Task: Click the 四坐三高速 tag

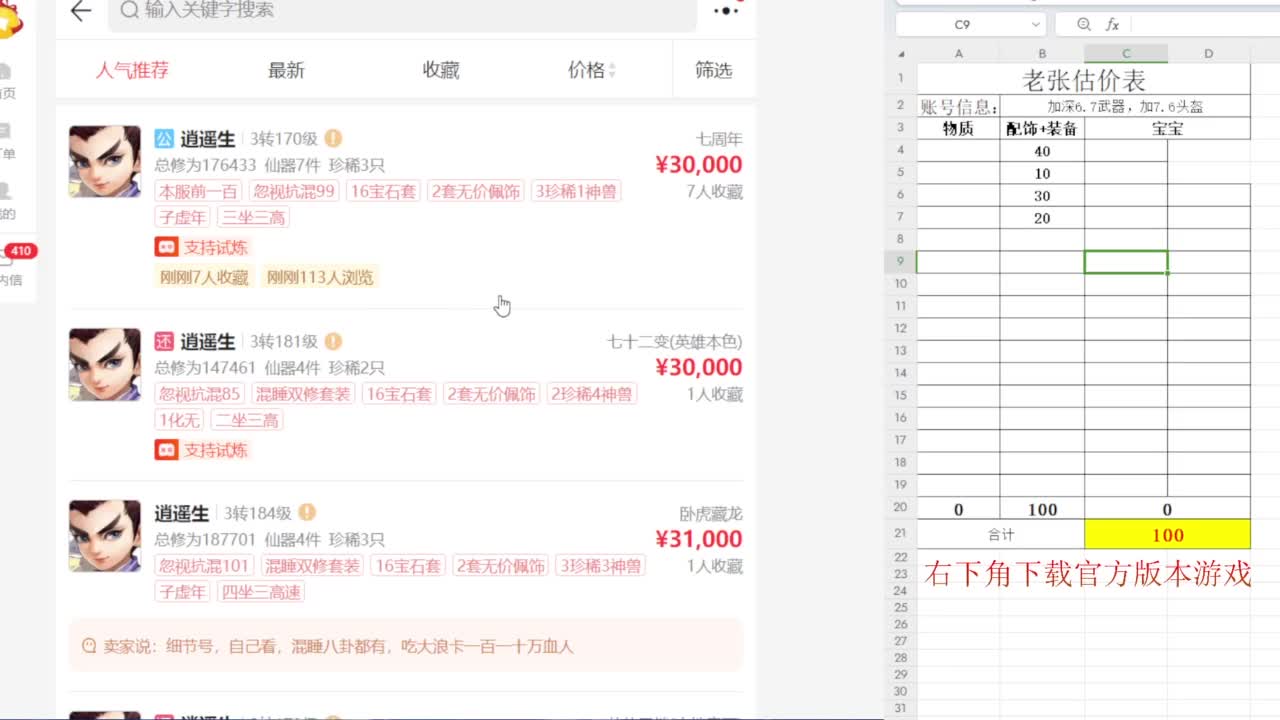Action: point(261,592)
